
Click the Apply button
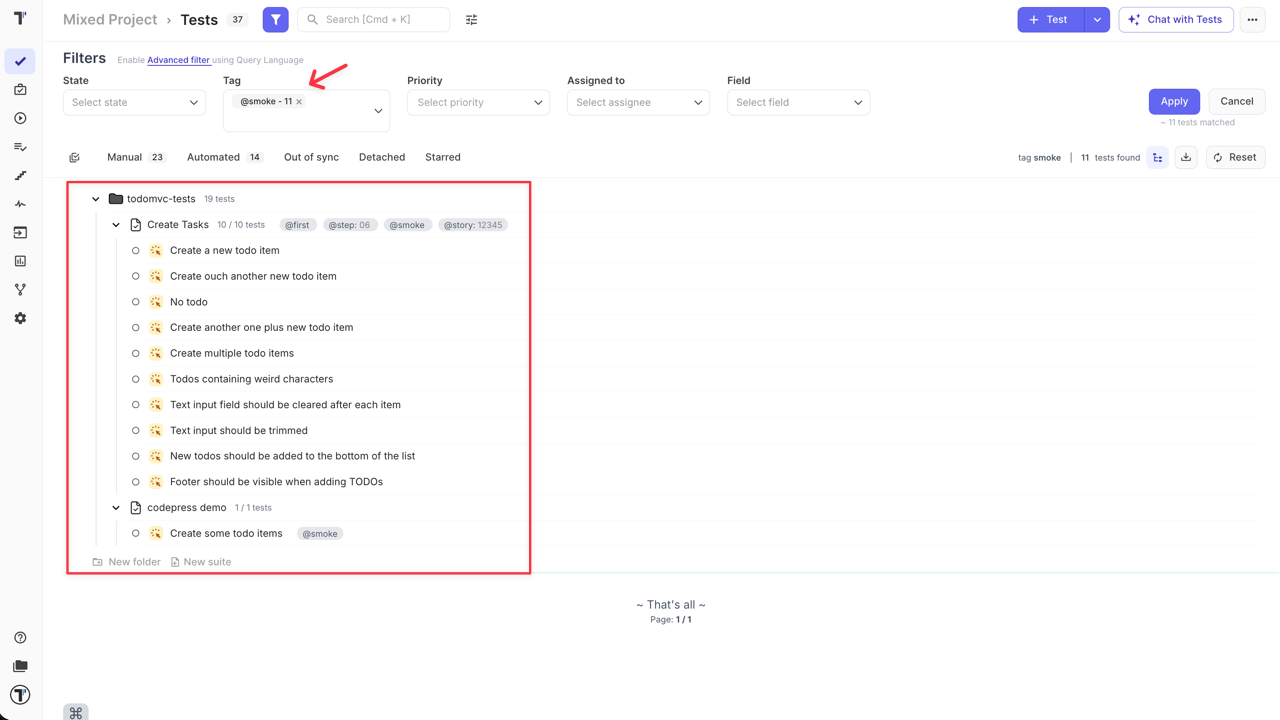[x=1174, y=101]
